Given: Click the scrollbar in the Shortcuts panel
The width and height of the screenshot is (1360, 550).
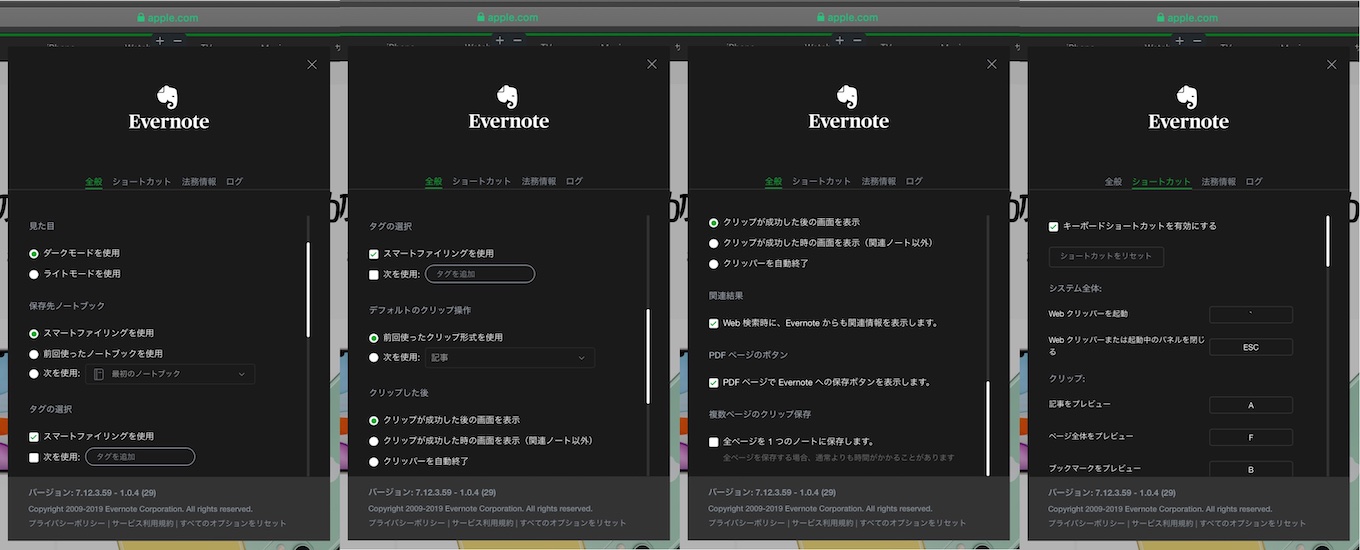Looking at the screenshot, I should (1327, 241).
